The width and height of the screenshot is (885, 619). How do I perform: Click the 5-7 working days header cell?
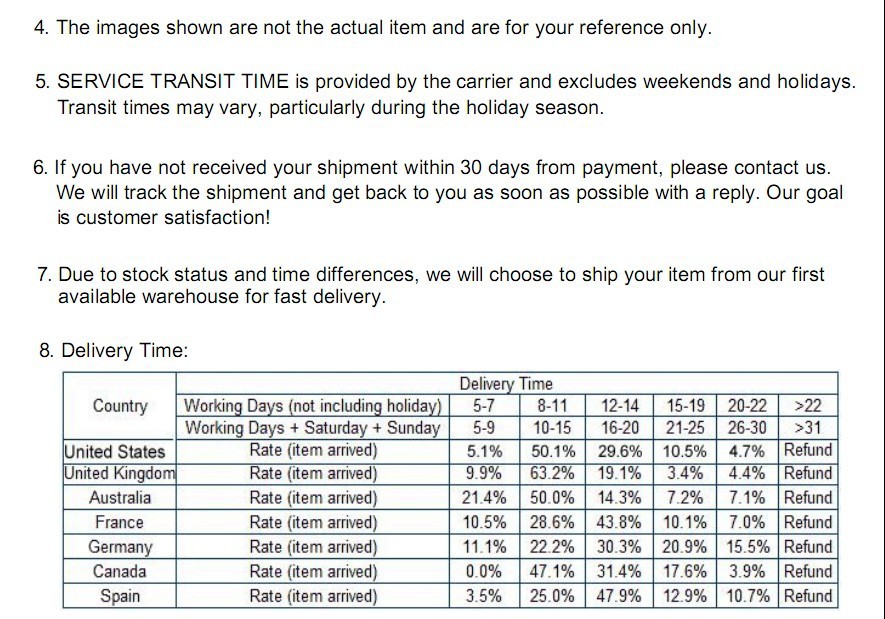point(484,406)
